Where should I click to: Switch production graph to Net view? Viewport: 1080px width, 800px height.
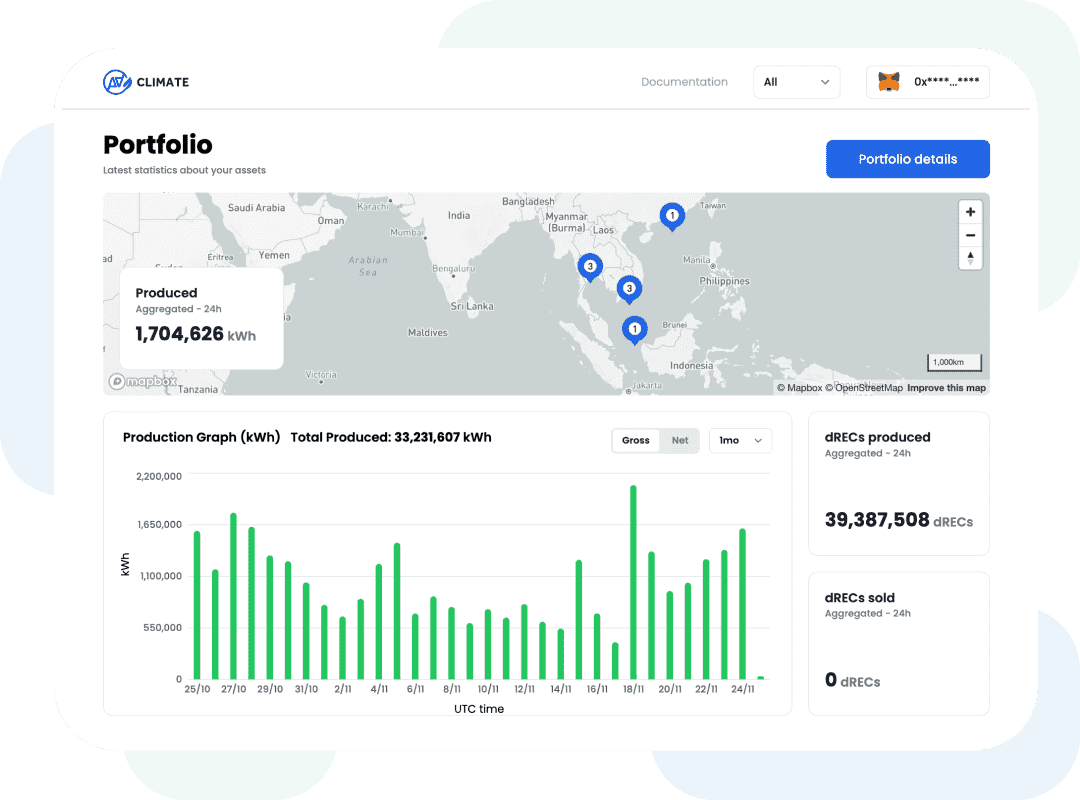pos(679,440)
